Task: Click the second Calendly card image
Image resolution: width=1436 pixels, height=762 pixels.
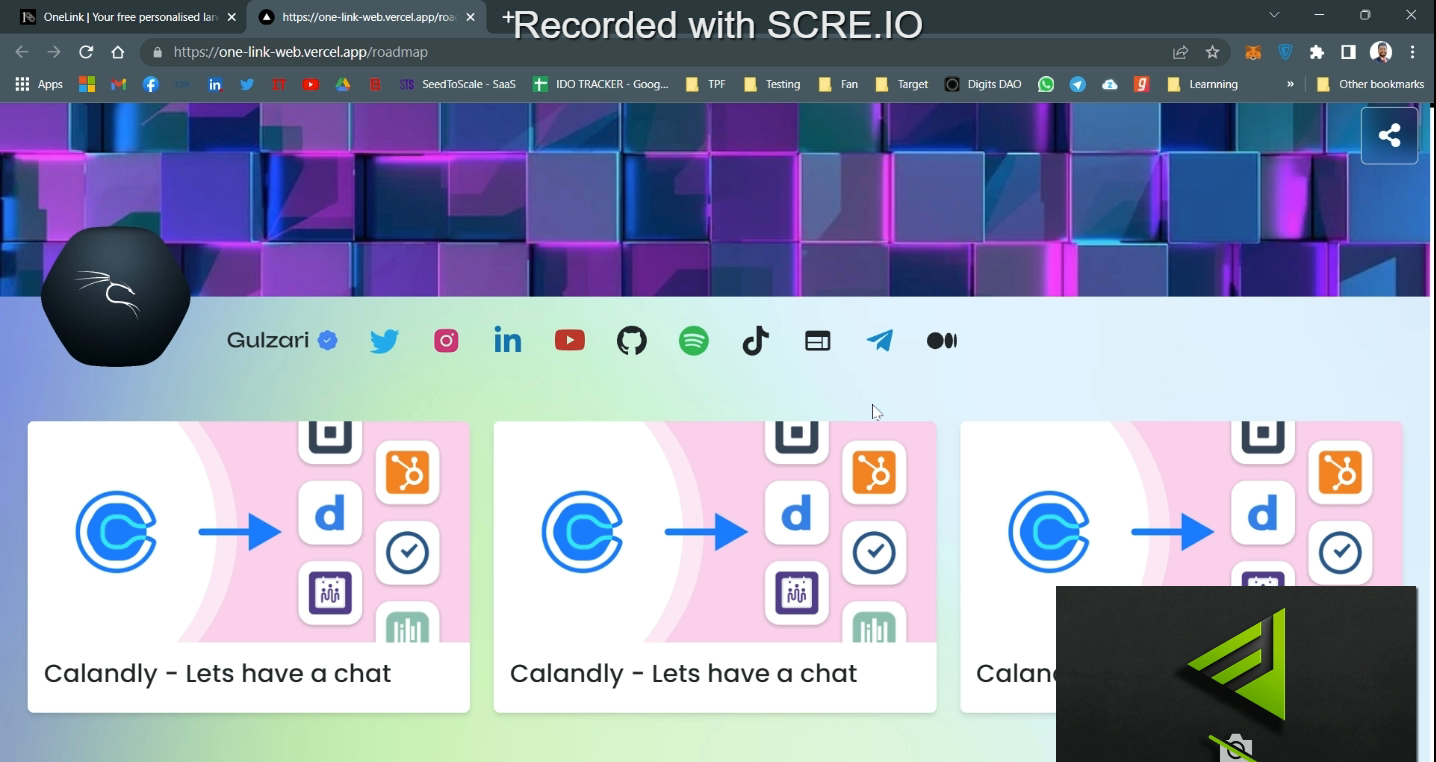Action: (x=715, y=532)
